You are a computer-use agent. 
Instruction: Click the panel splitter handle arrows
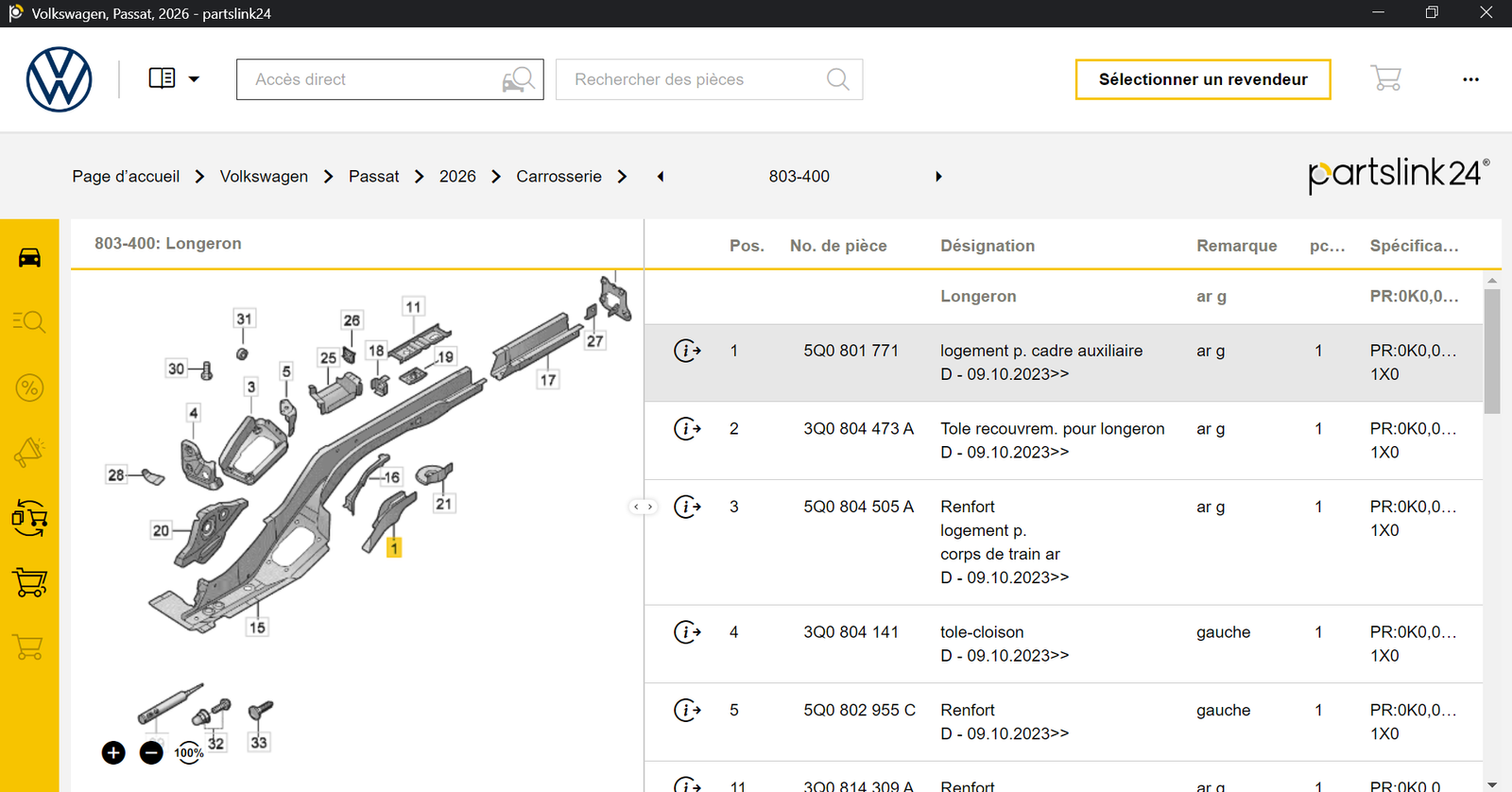coord(643,507)
